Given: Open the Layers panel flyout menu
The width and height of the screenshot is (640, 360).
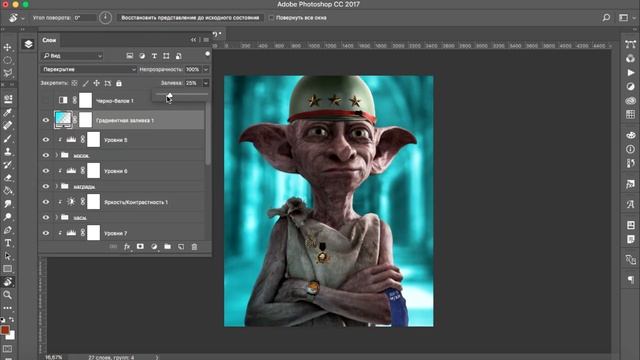Looking at the screenshot, I should click(206, 40).
